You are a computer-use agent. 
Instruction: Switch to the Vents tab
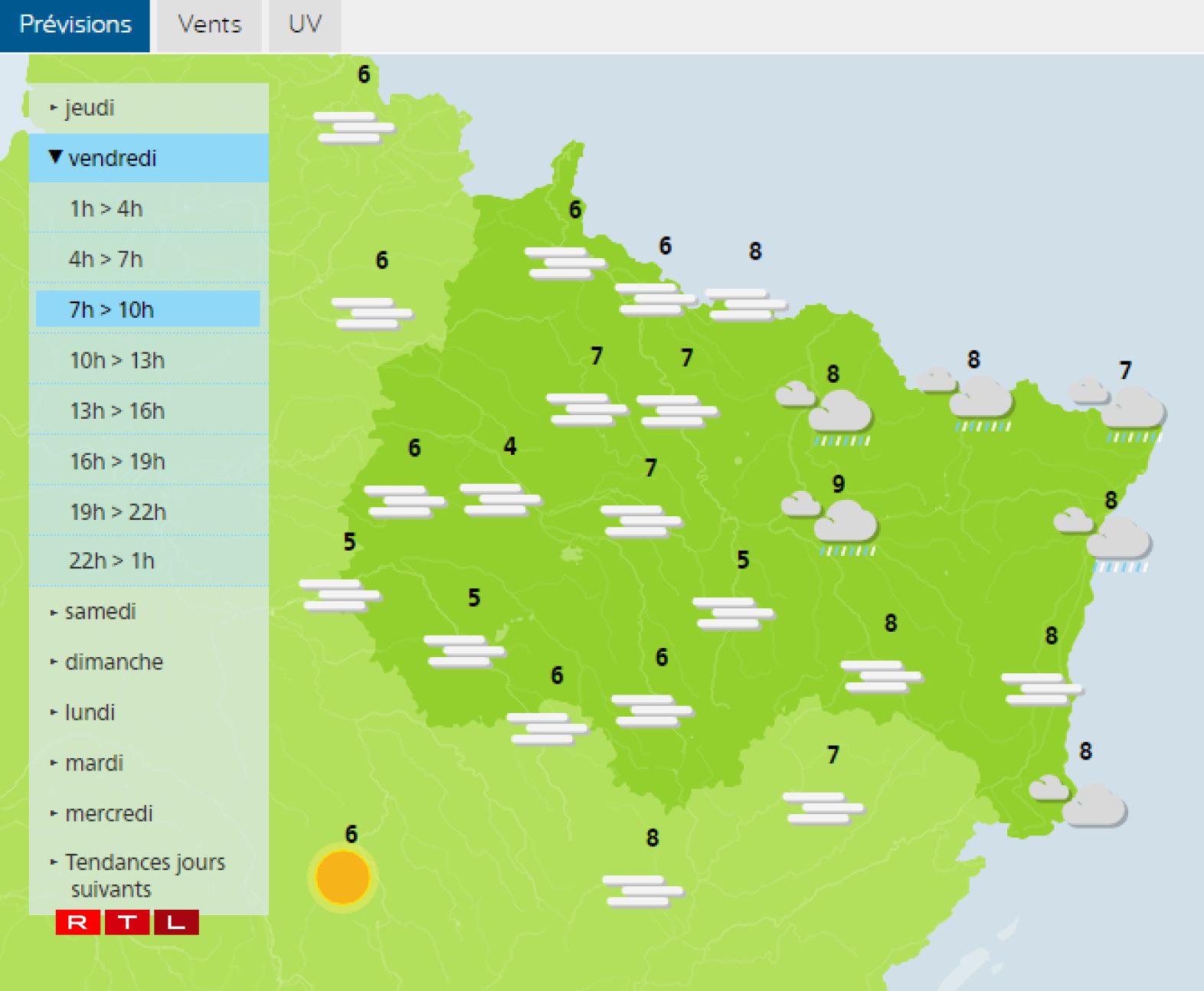click(209, 25)
